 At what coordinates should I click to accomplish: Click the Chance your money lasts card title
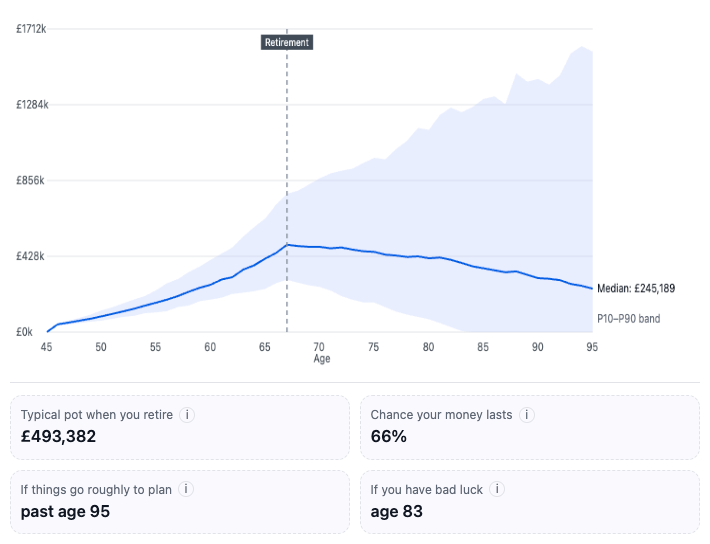pos(441,414)
